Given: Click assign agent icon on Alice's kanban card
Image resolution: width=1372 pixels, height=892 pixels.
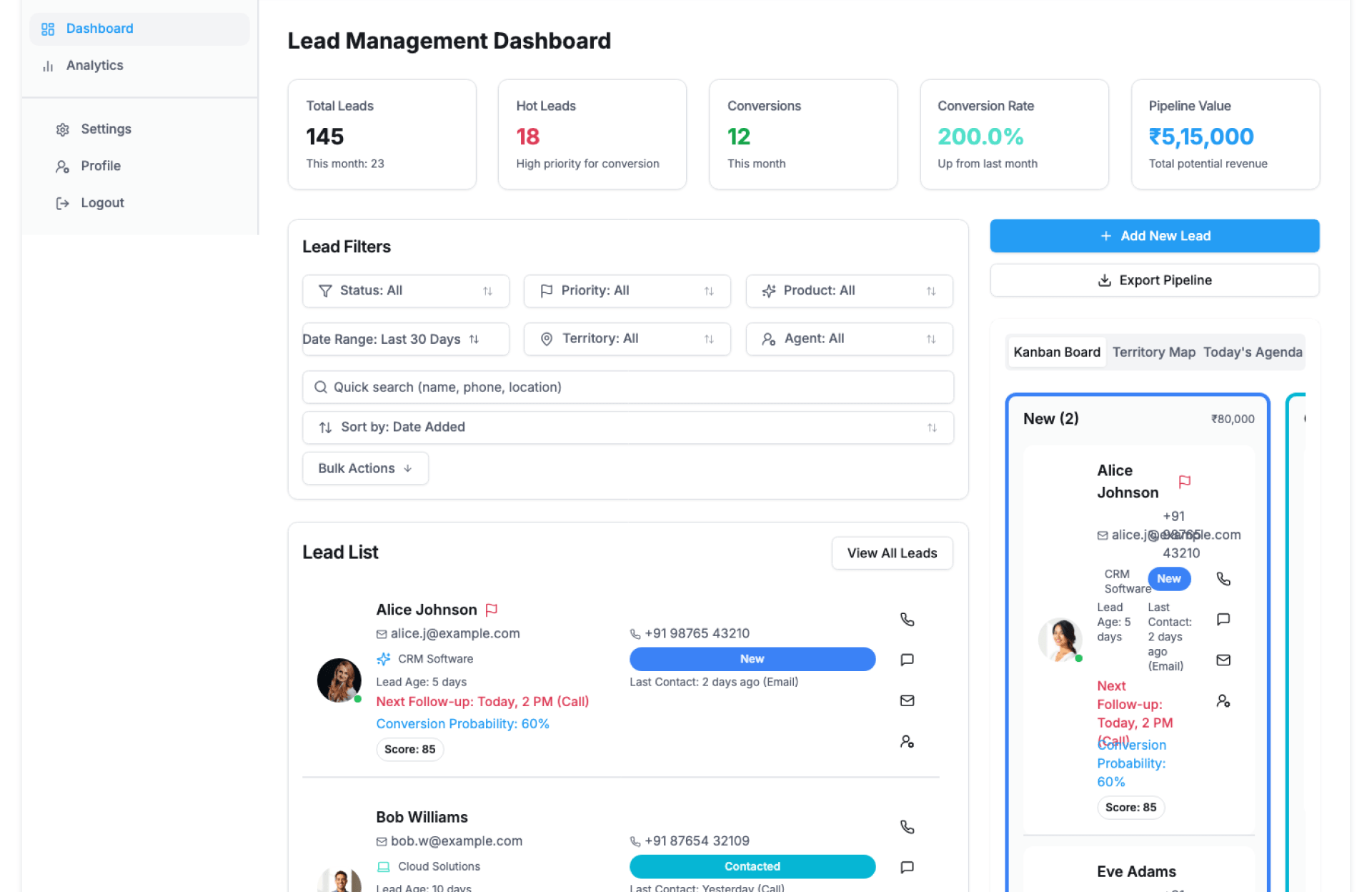Looking at the screenshot, I should (1223, 701).
